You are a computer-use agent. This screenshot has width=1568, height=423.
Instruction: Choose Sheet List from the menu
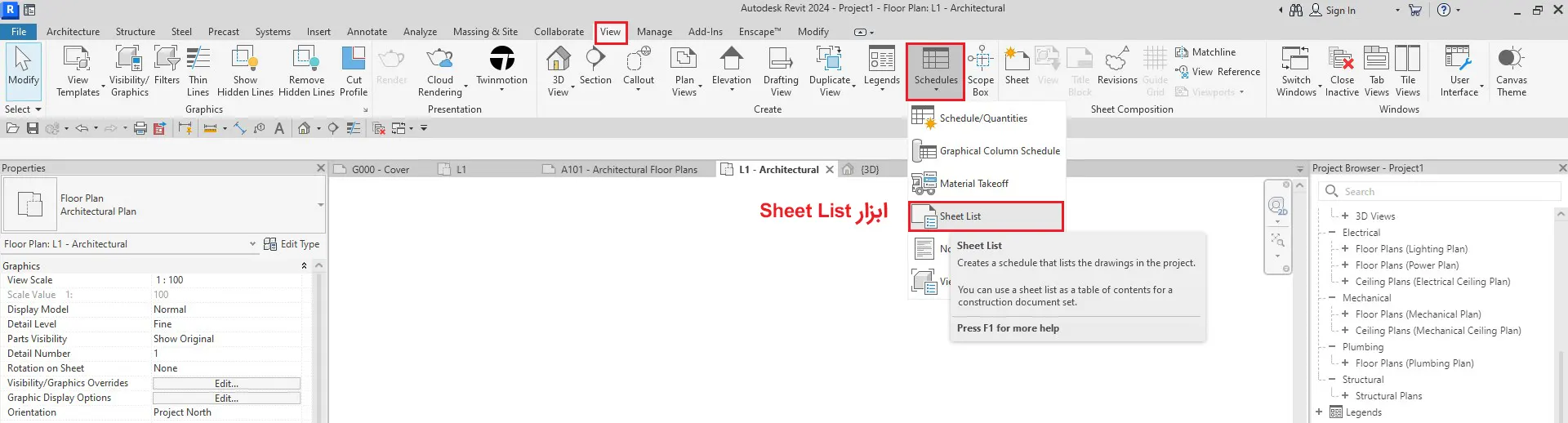[x=986, y=216]
